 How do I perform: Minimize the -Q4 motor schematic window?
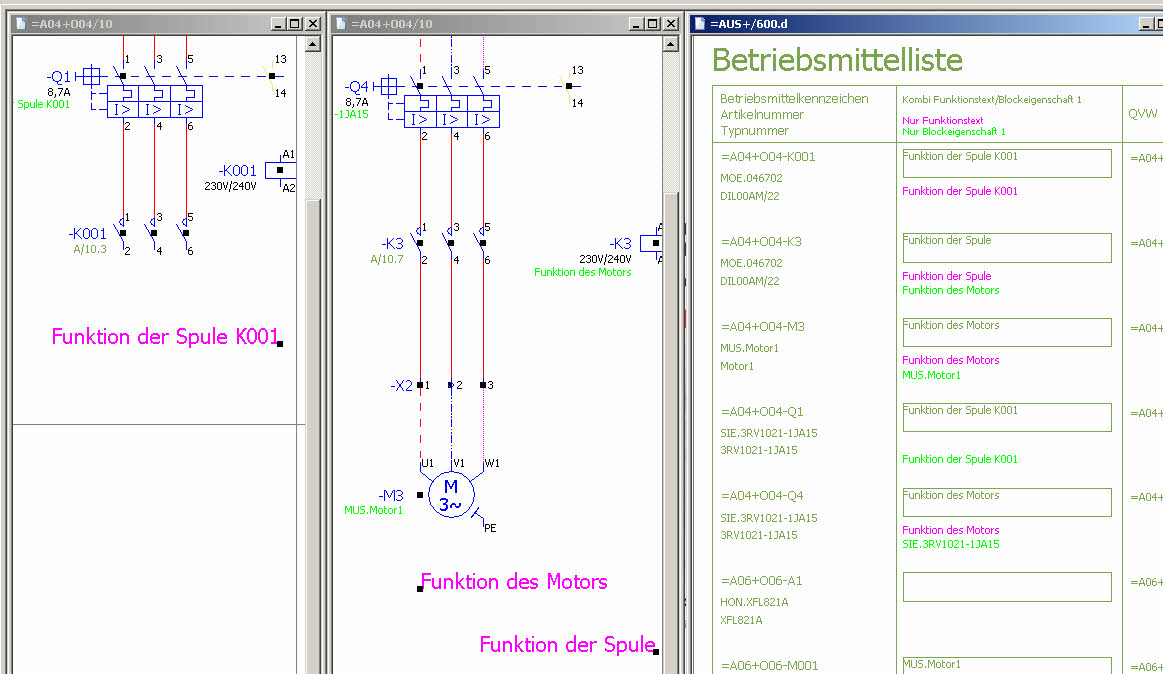pos(636,24)
